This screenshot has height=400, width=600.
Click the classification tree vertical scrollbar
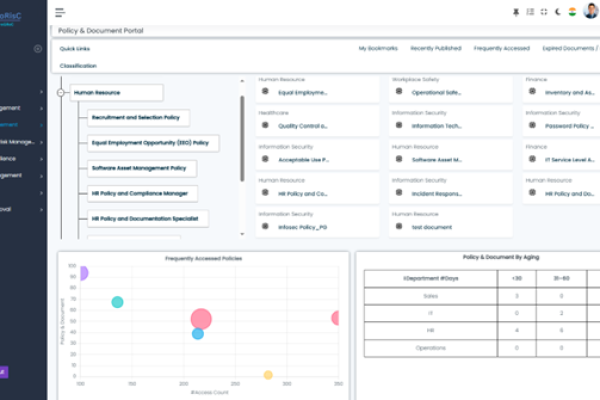coord(241,138)
